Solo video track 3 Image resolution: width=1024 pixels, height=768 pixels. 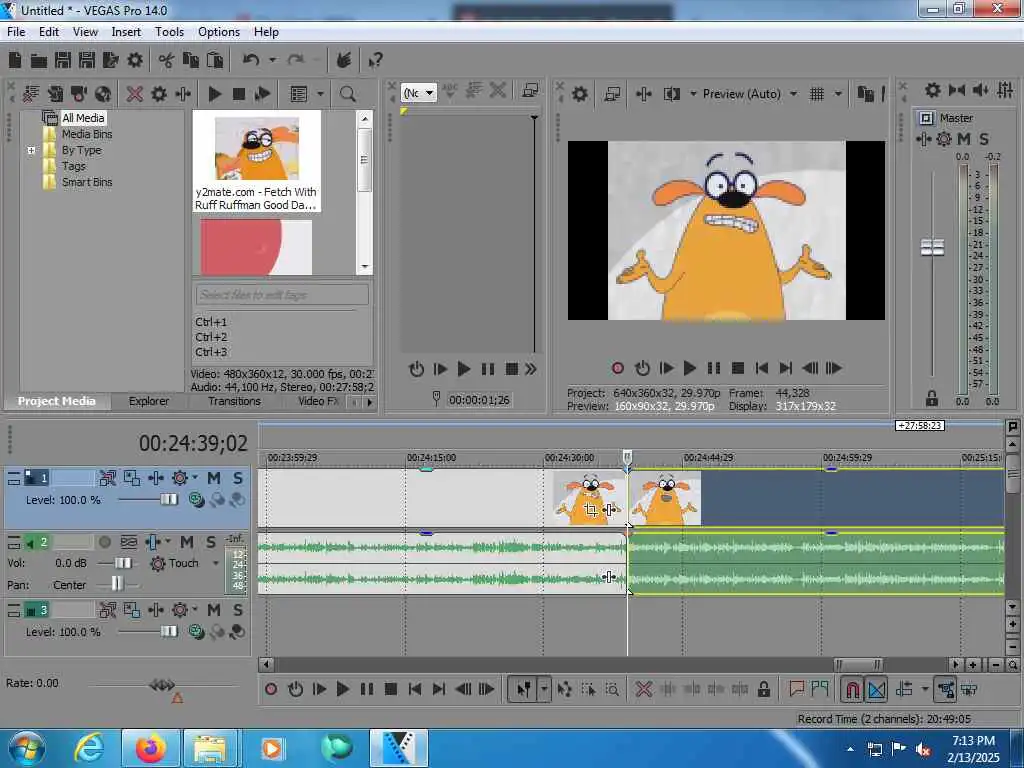coord(238,610)
